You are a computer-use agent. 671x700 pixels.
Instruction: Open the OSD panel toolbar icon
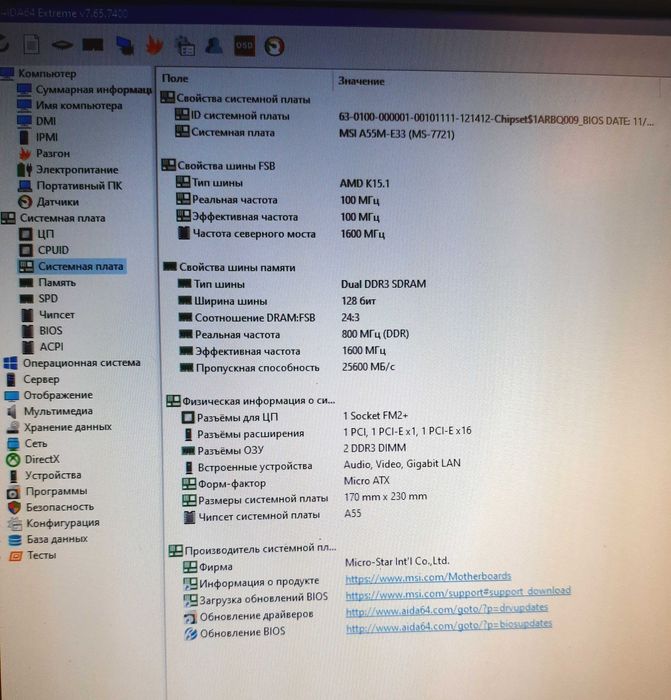[244, 46]
